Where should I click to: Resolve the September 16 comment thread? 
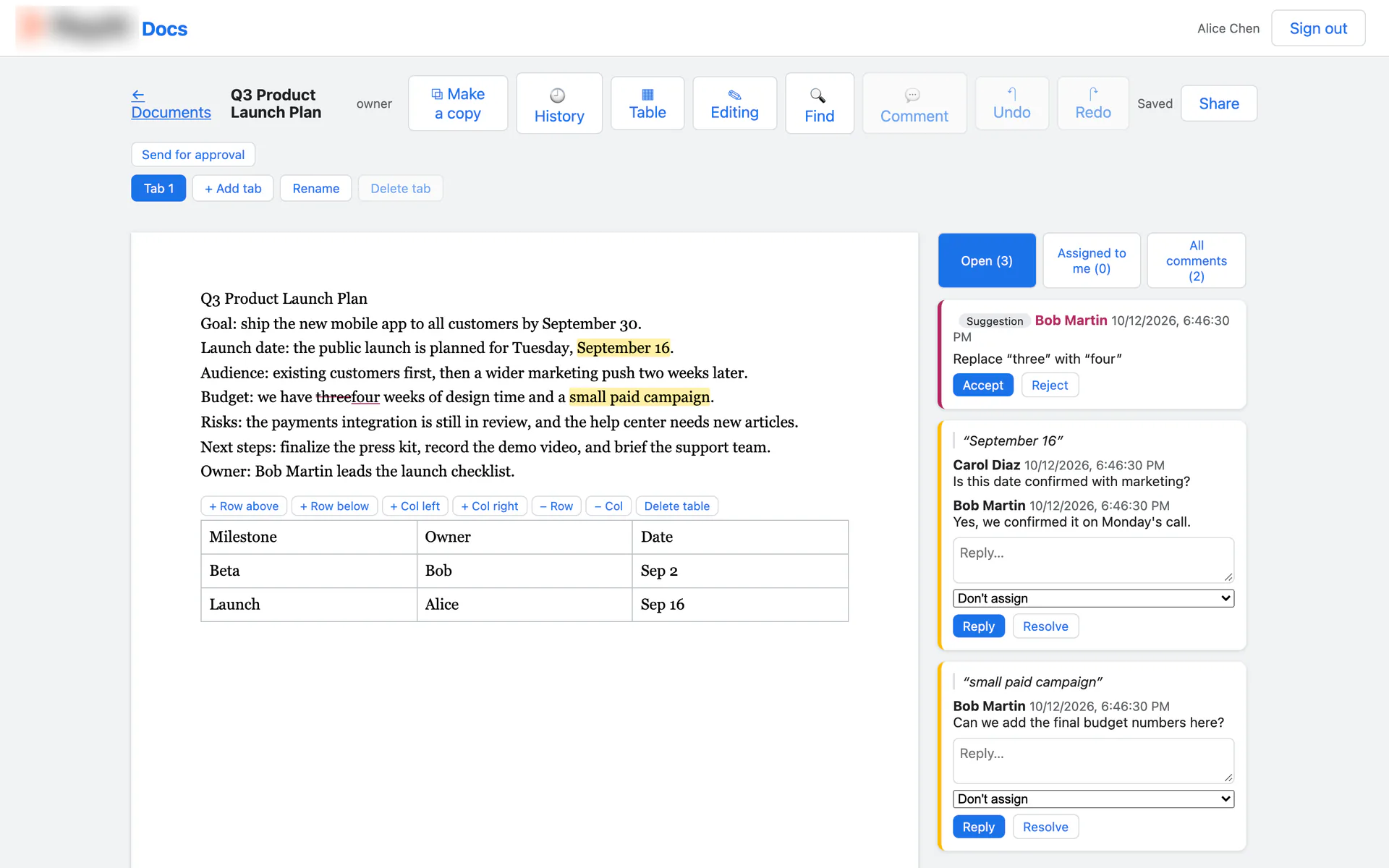click(x=1045, y=626)
